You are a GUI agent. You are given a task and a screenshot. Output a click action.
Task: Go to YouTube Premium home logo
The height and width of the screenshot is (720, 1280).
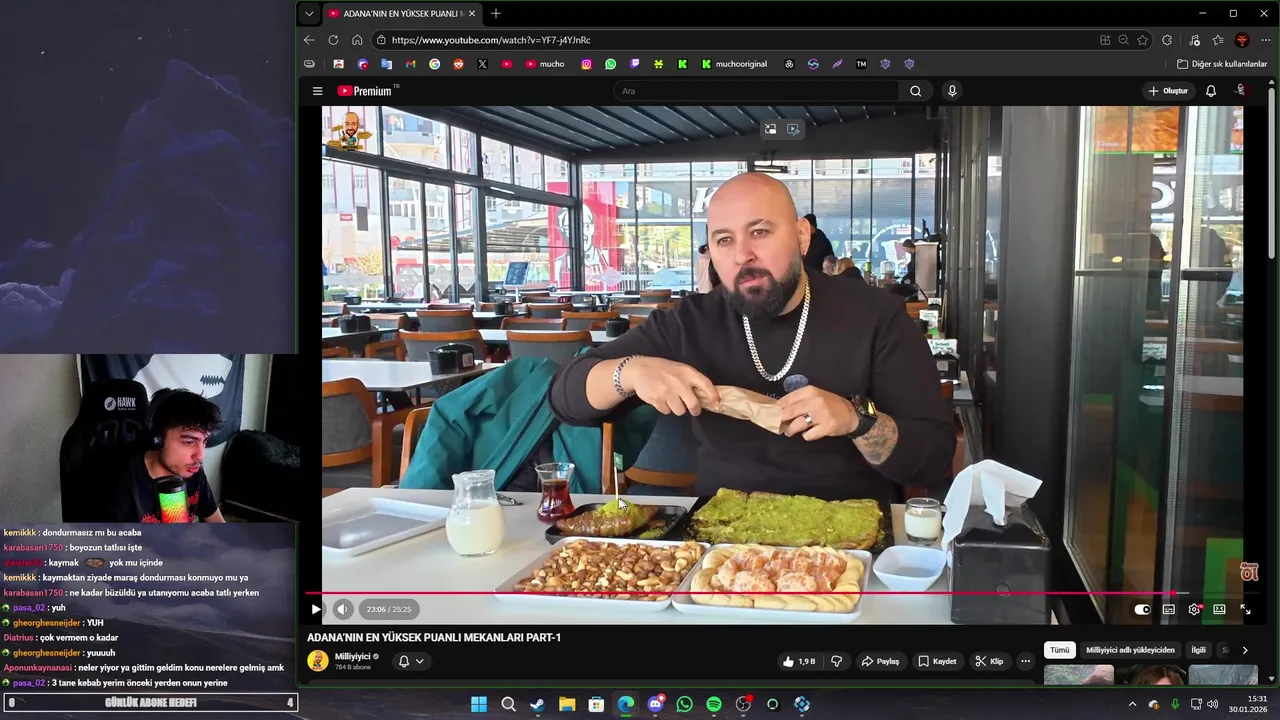pos(366,91)
